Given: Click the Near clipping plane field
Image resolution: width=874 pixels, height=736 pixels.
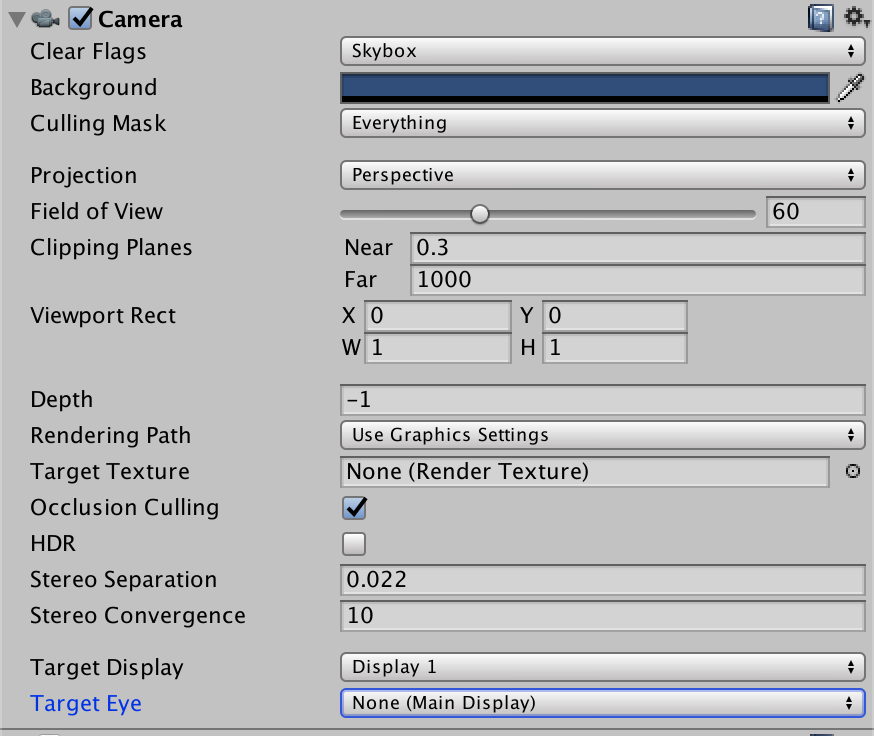Looking at the screenshot, I should (638, 248).
